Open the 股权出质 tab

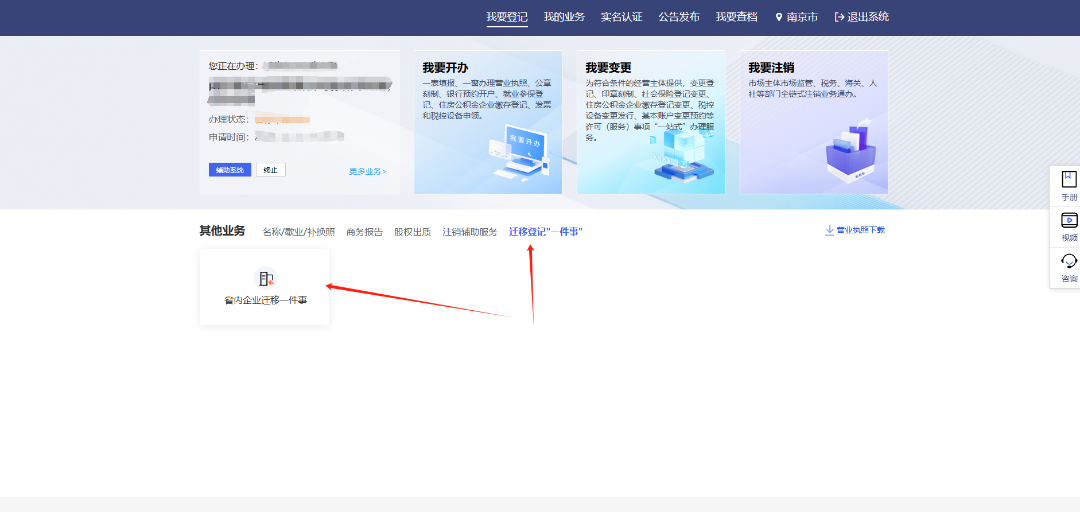(412, 232)
